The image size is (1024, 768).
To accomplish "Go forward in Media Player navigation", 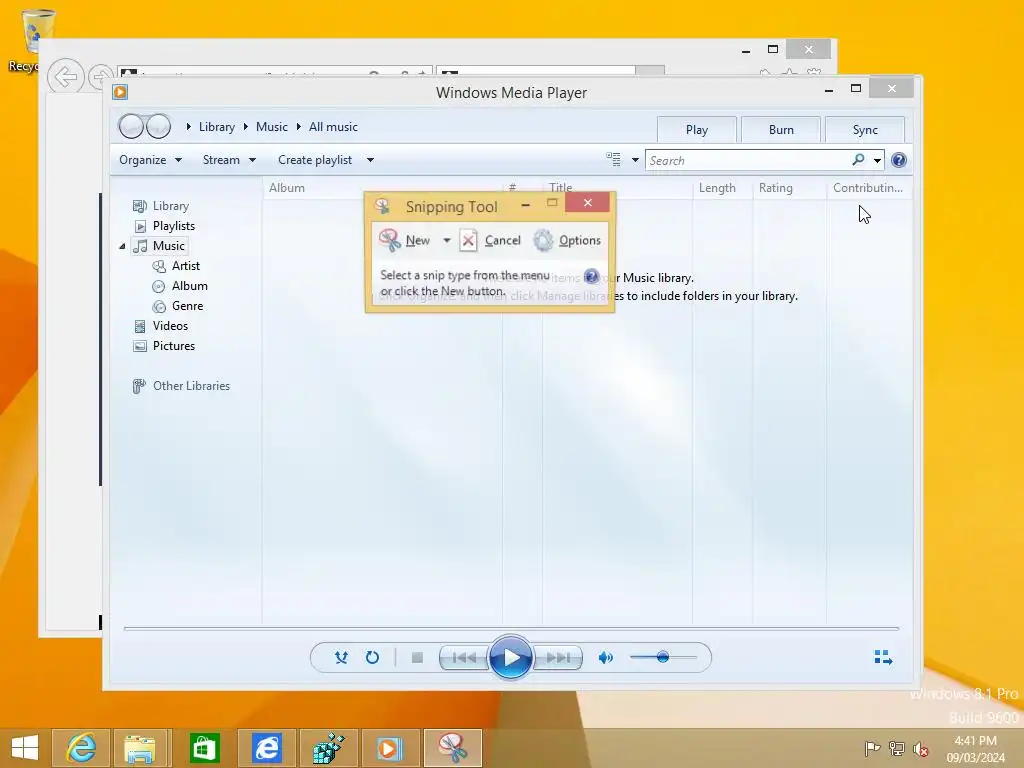I will (158, 126).
